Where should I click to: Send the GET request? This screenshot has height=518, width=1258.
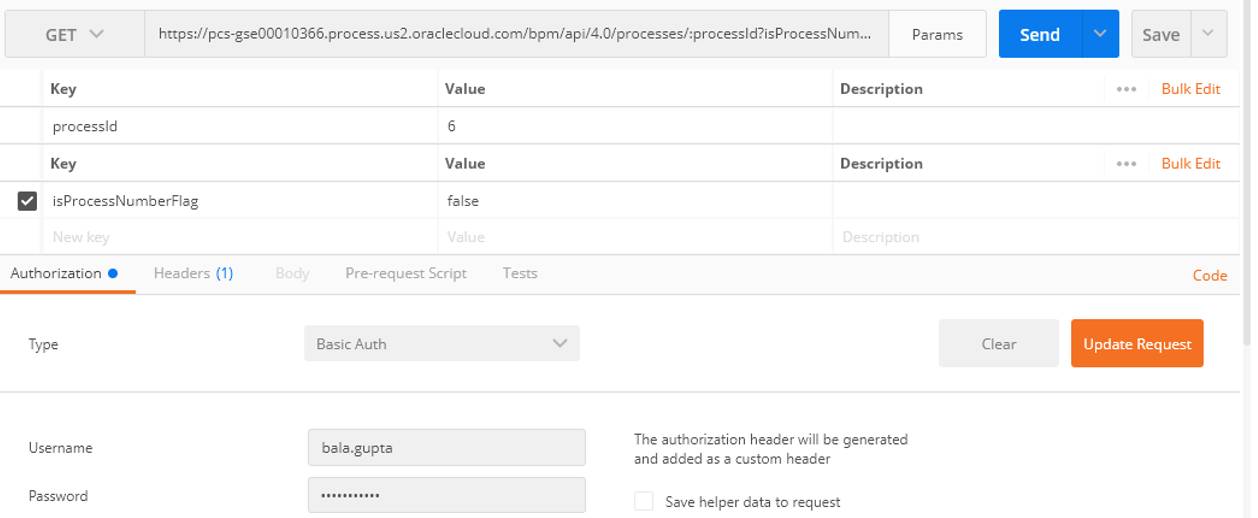click(x=1039, y=34)
